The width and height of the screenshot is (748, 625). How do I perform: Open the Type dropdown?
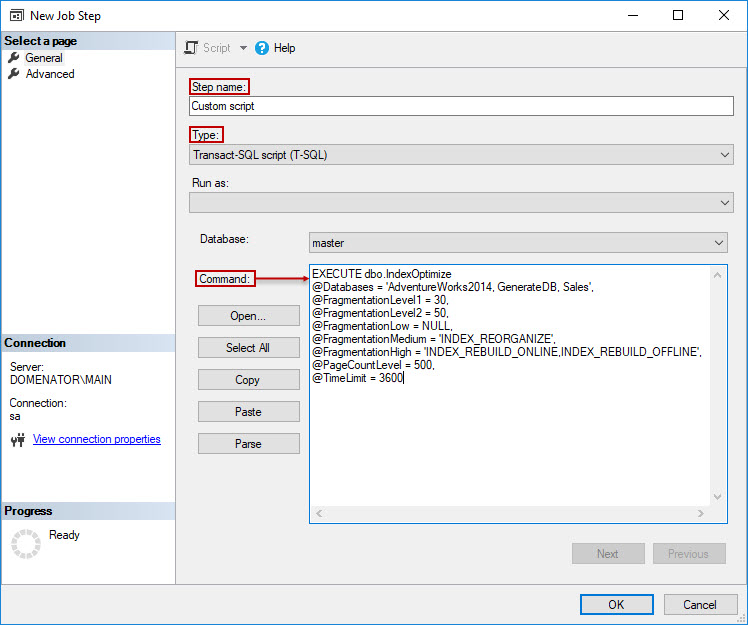(461, 155)
